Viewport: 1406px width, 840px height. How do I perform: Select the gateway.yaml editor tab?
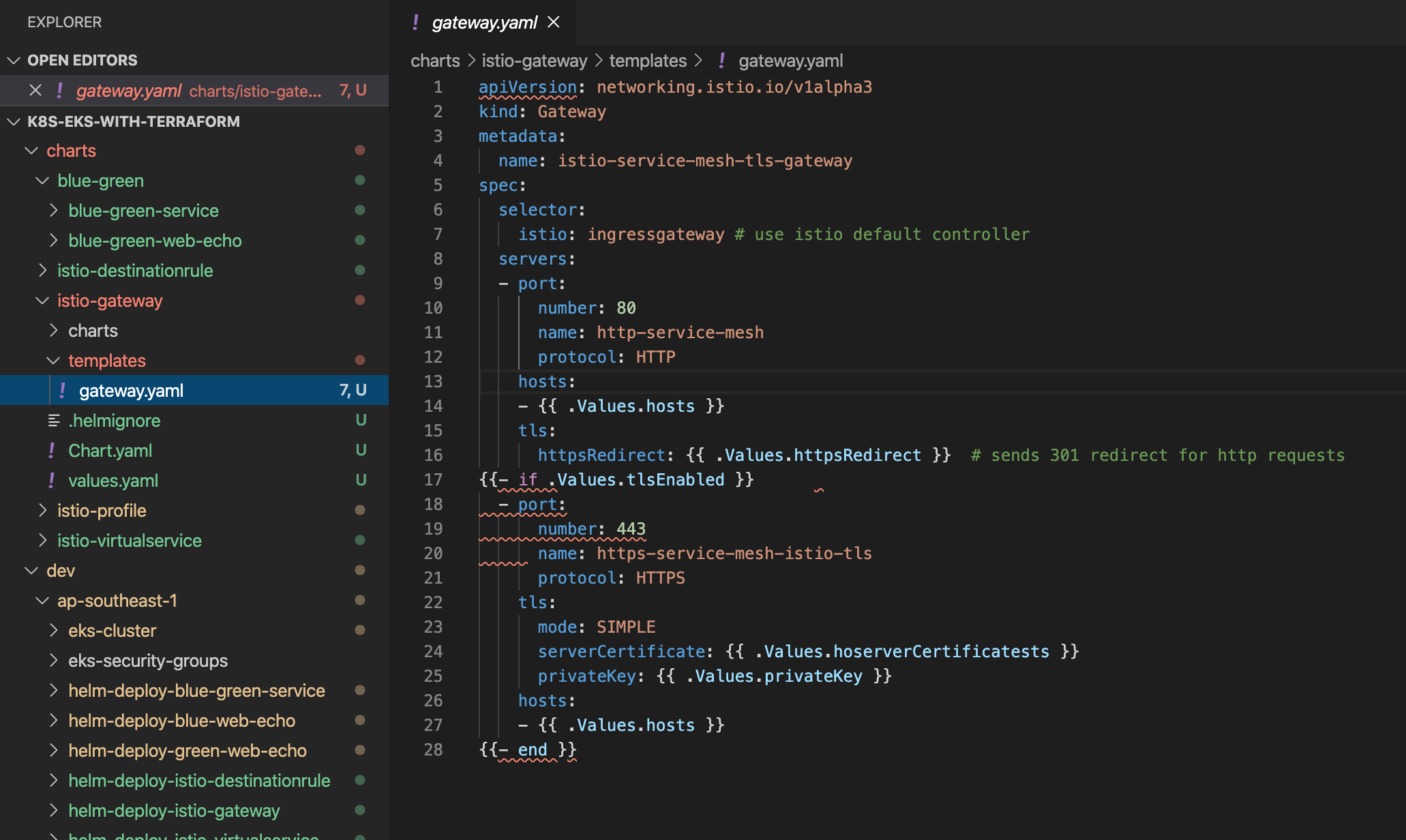484,22
